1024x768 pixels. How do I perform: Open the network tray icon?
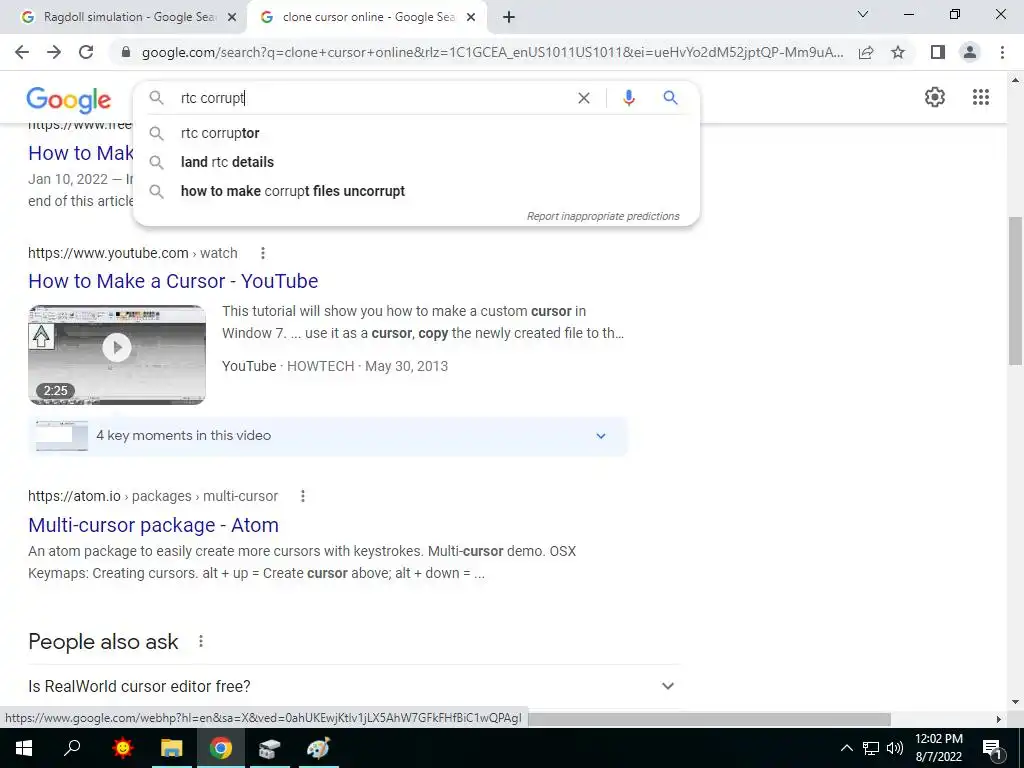[871, 748]
